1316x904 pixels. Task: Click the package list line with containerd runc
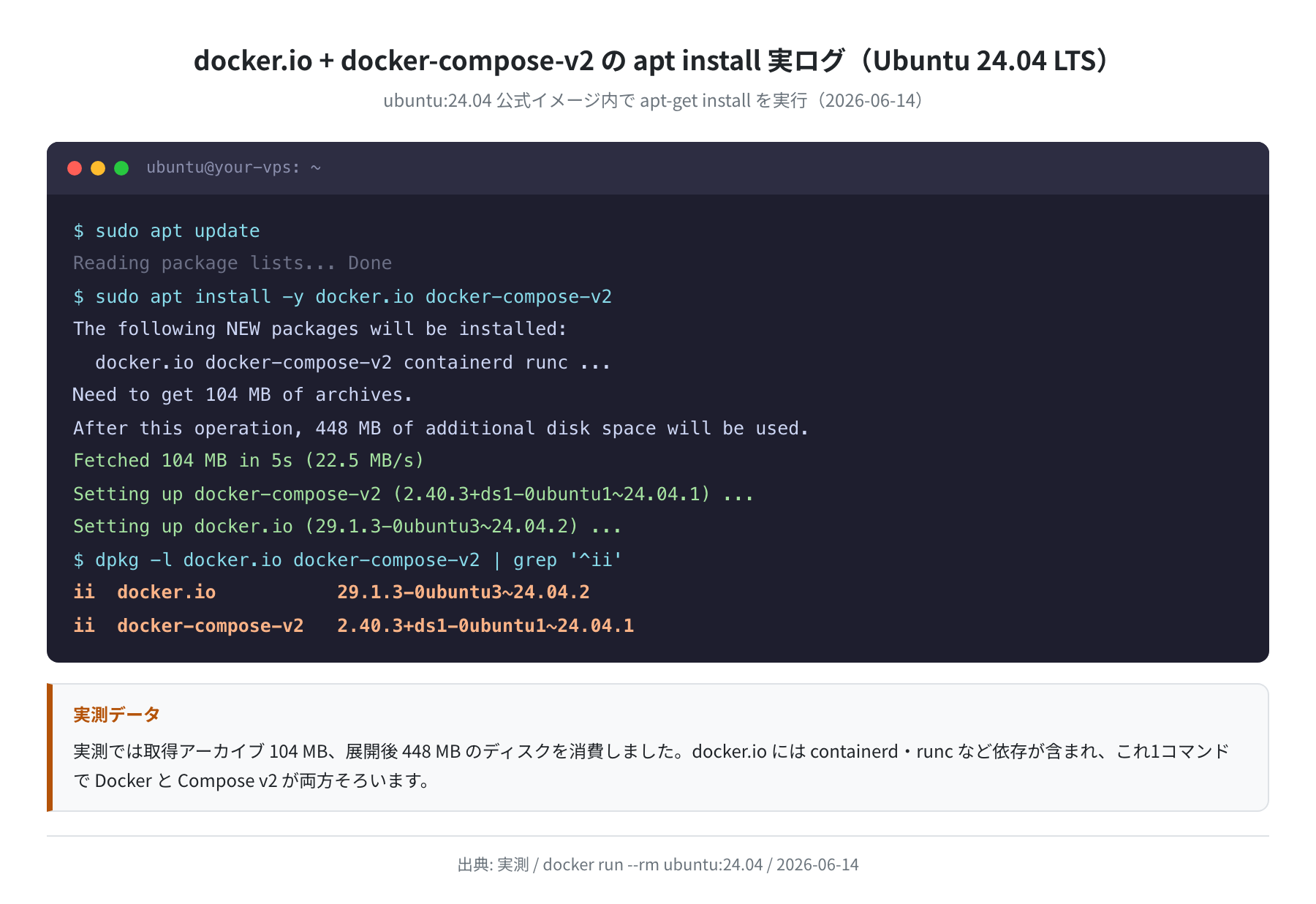click(353, 363)
